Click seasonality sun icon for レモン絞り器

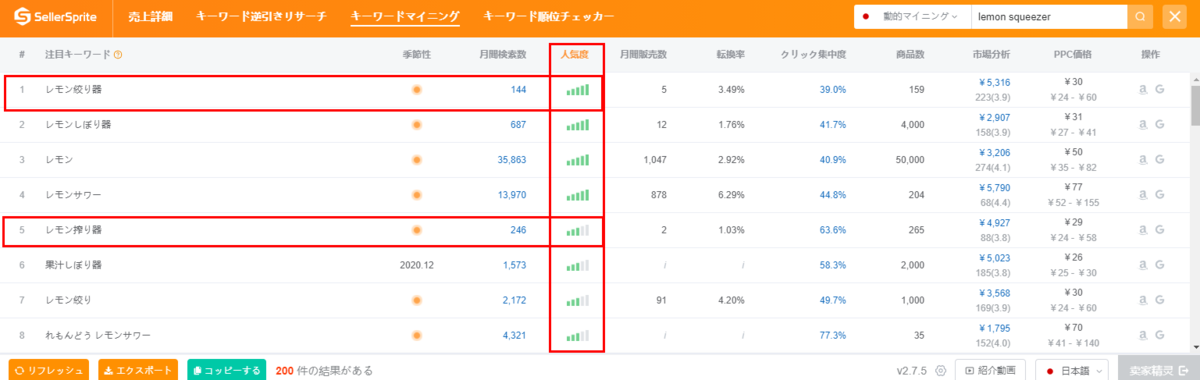click(416, 90)
